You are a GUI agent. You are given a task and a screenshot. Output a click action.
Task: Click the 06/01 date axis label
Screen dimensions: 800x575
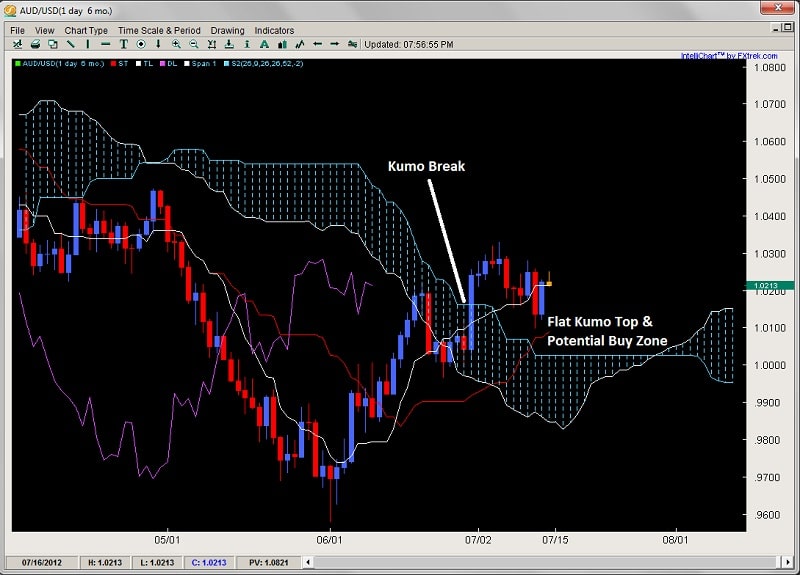point(330,540)
